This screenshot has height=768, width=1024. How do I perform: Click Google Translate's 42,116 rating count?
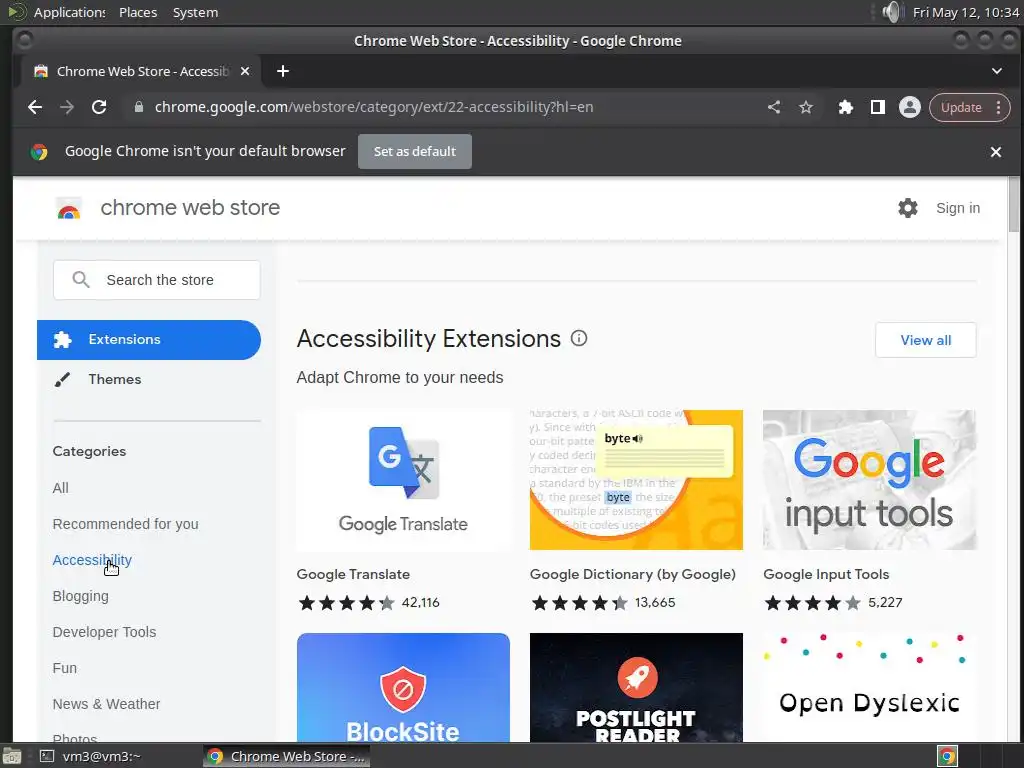click(421, 603)
